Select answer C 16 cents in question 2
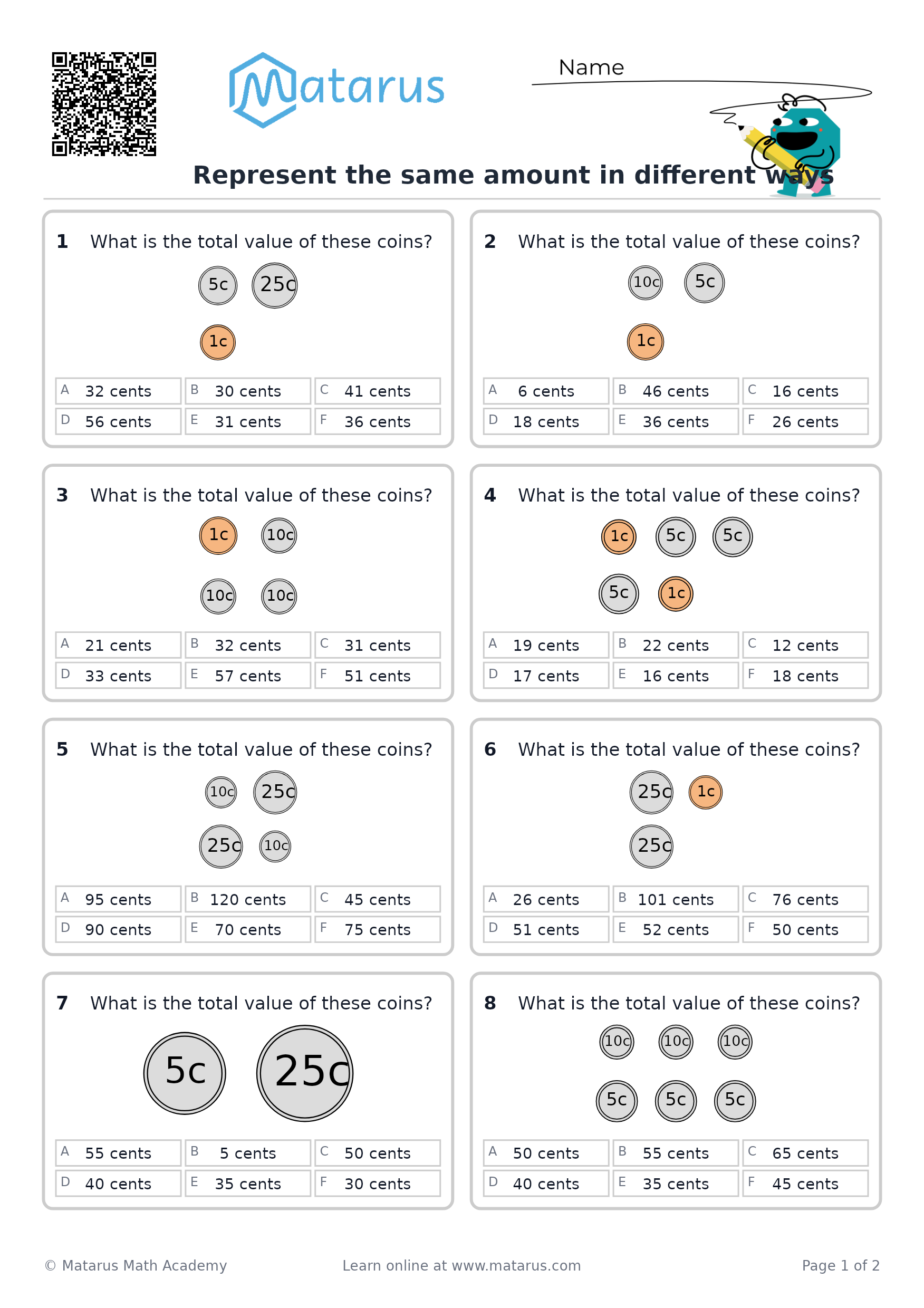This screenshot has height=1308, width=924. tap(805, 391)
